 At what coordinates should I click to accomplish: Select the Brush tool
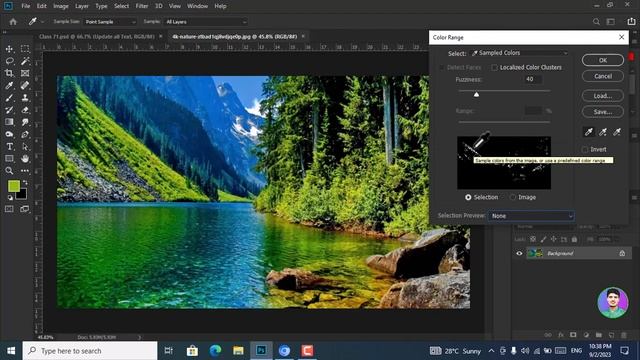[9, 98]
